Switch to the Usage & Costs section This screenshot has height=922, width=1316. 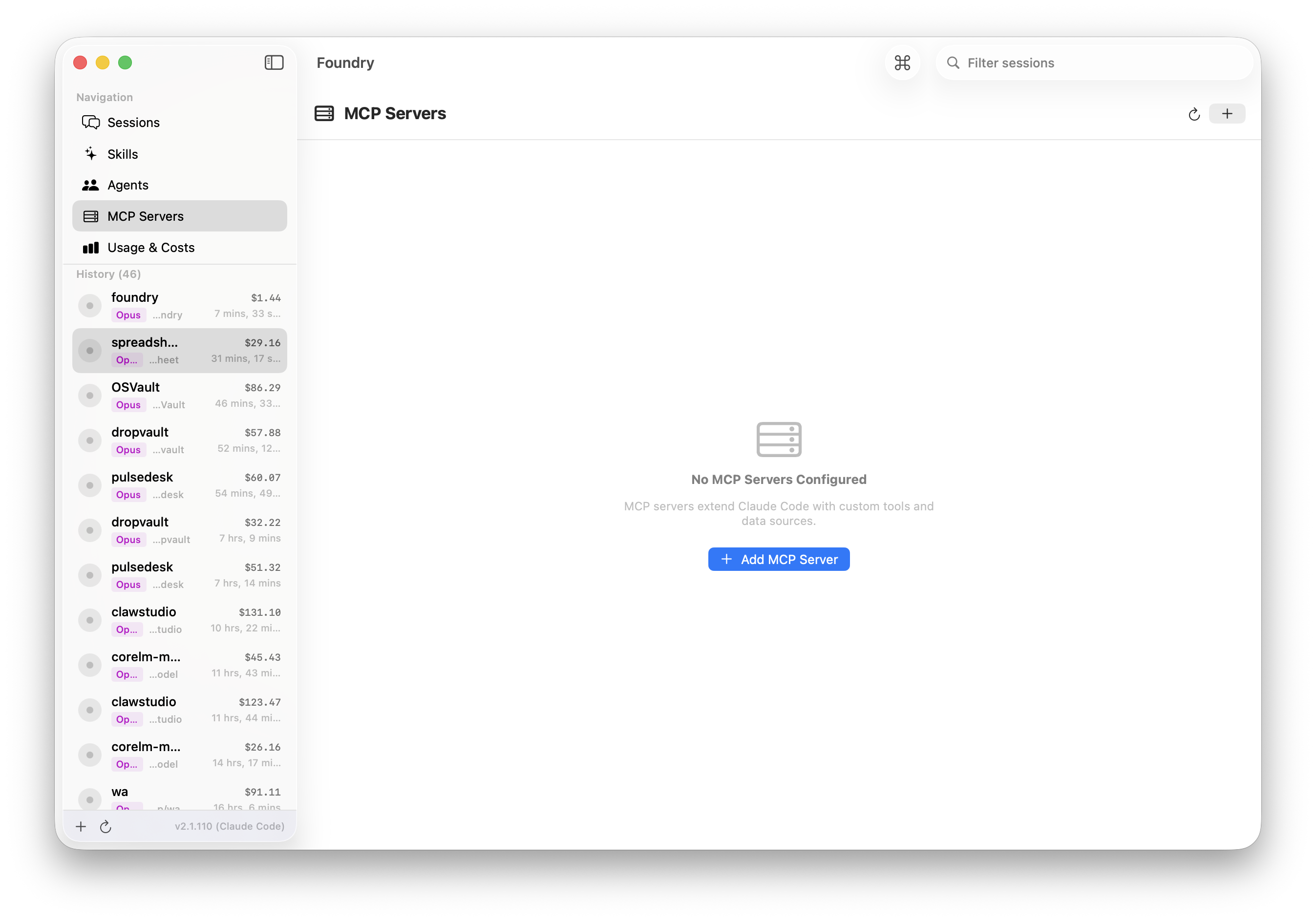pyautogui.click(x=151, y=248)
